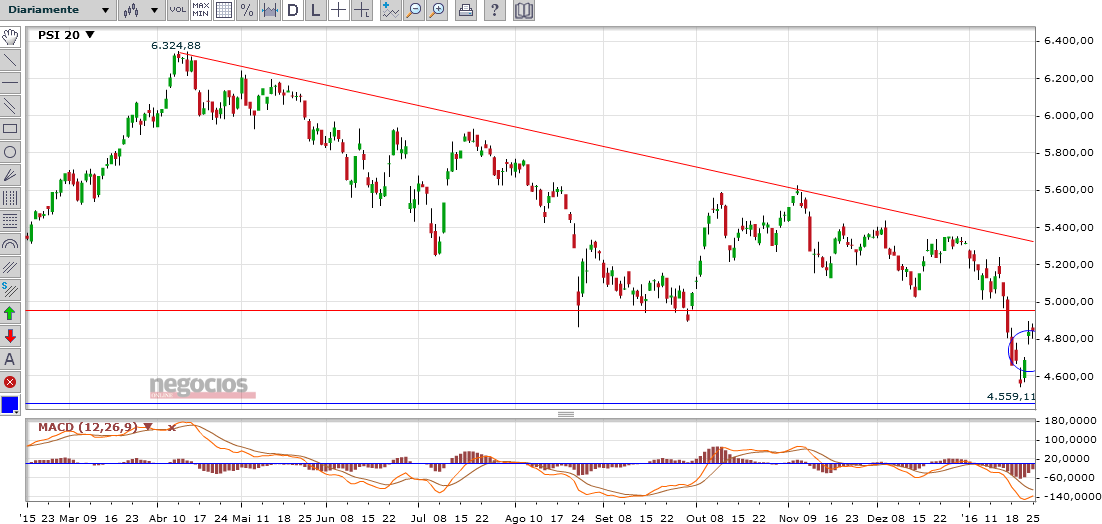Select the horizontal retracement lines tool
This screenshot has height=524, width=1102.
(10, 221)
